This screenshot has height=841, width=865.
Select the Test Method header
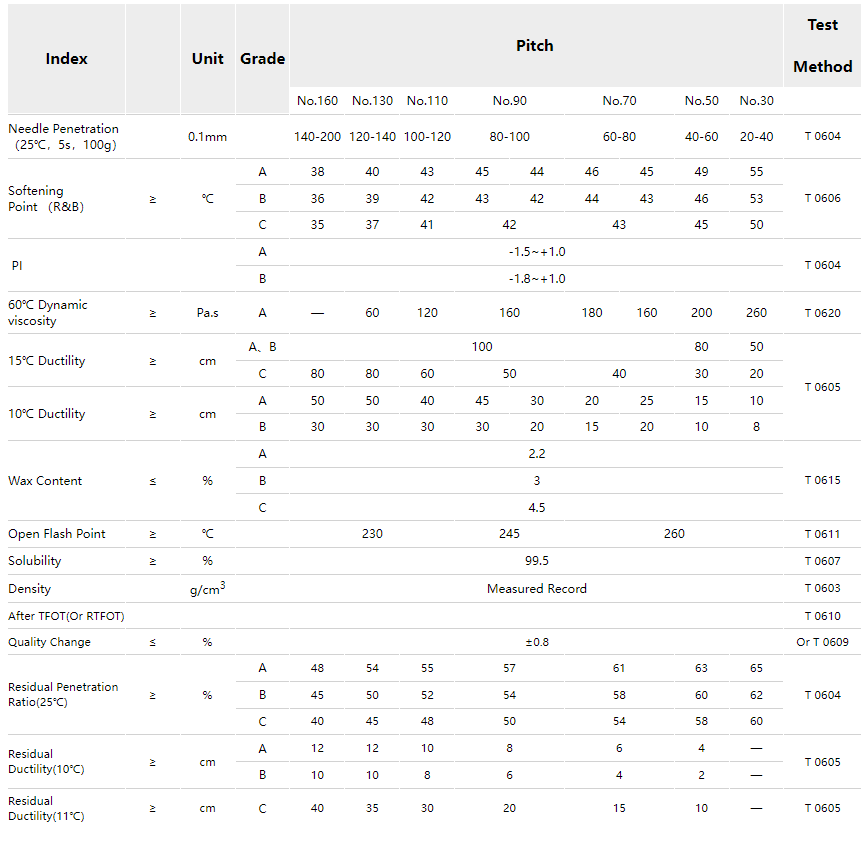822,46
